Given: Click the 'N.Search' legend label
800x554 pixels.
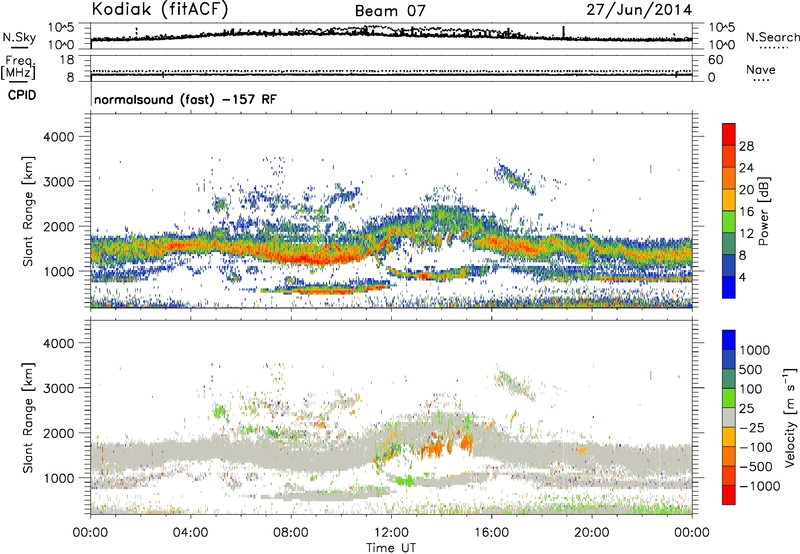Looking at the screenshot, I should pos(772,37).
